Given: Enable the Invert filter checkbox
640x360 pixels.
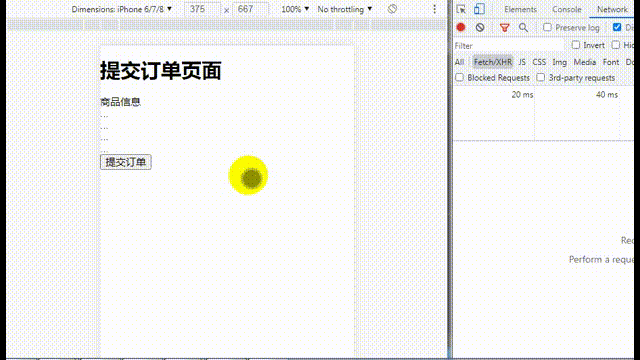Looking at the screenshot, I should coord(576,45).
